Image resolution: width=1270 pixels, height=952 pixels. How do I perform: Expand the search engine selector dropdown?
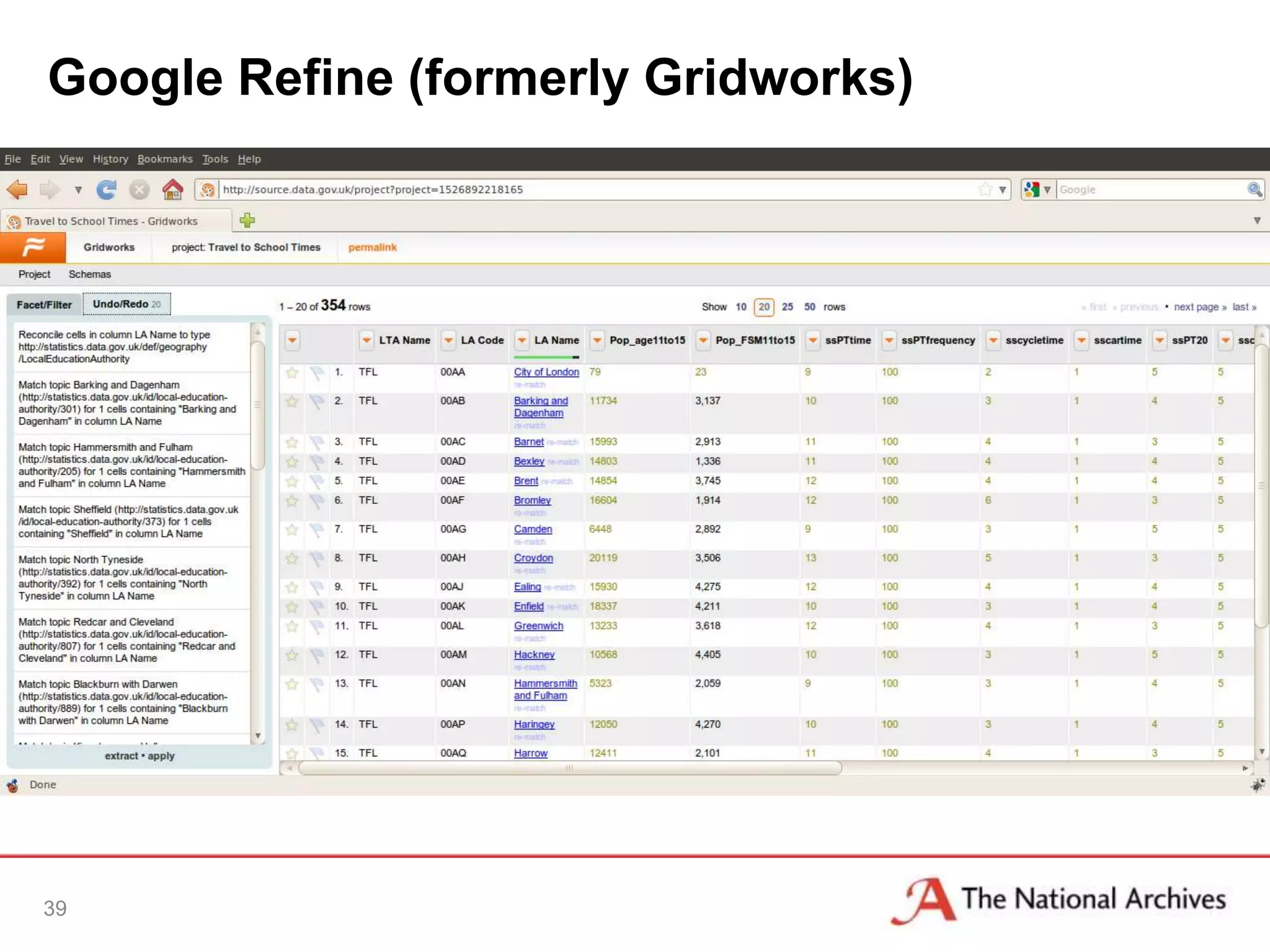pyautogui.click(x=1047, y=190)
